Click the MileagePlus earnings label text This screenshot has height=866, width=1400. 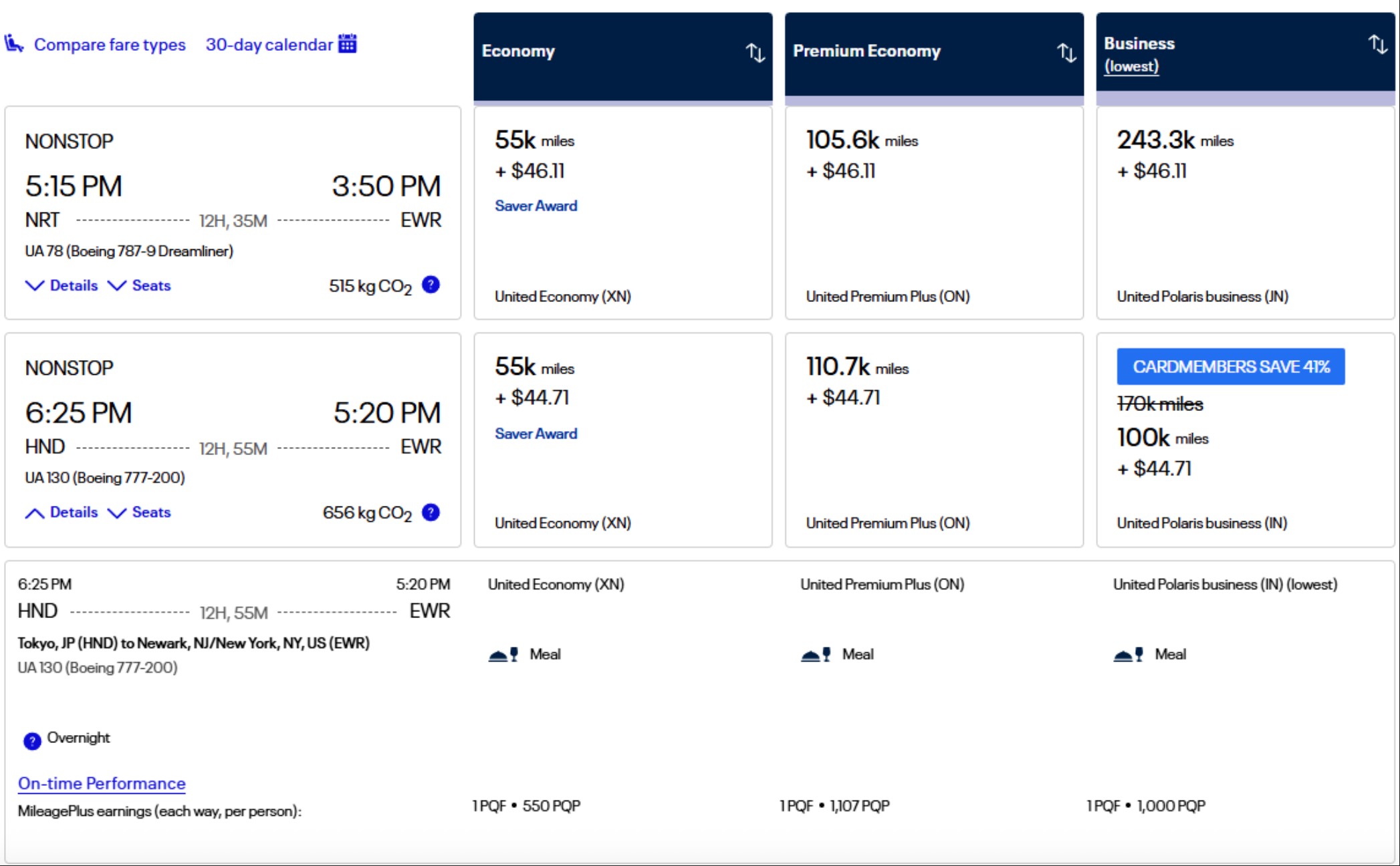point(160,811)
